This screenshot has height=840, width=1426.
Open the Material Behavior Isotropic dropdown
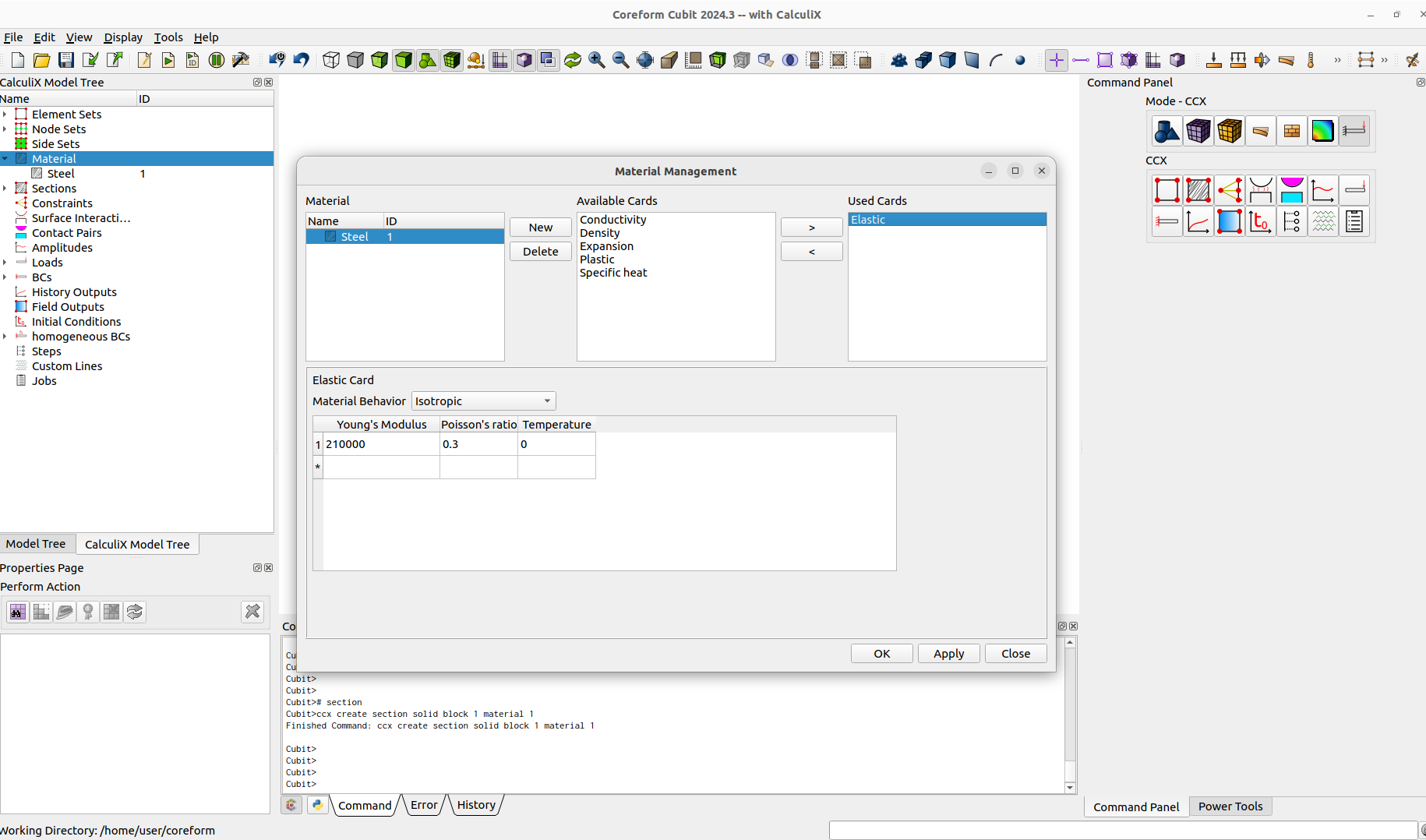pos(483,401)
